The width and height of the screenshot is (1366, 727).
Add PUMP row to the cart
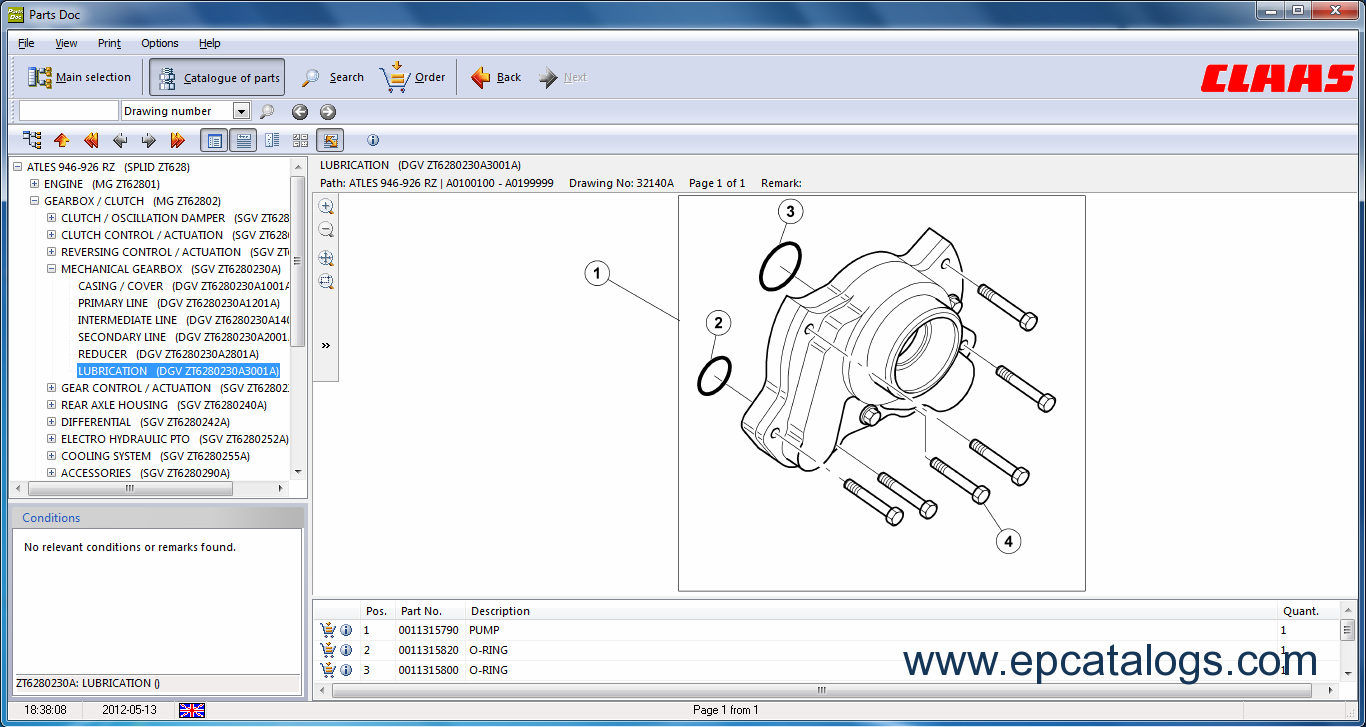coord(327,630)
